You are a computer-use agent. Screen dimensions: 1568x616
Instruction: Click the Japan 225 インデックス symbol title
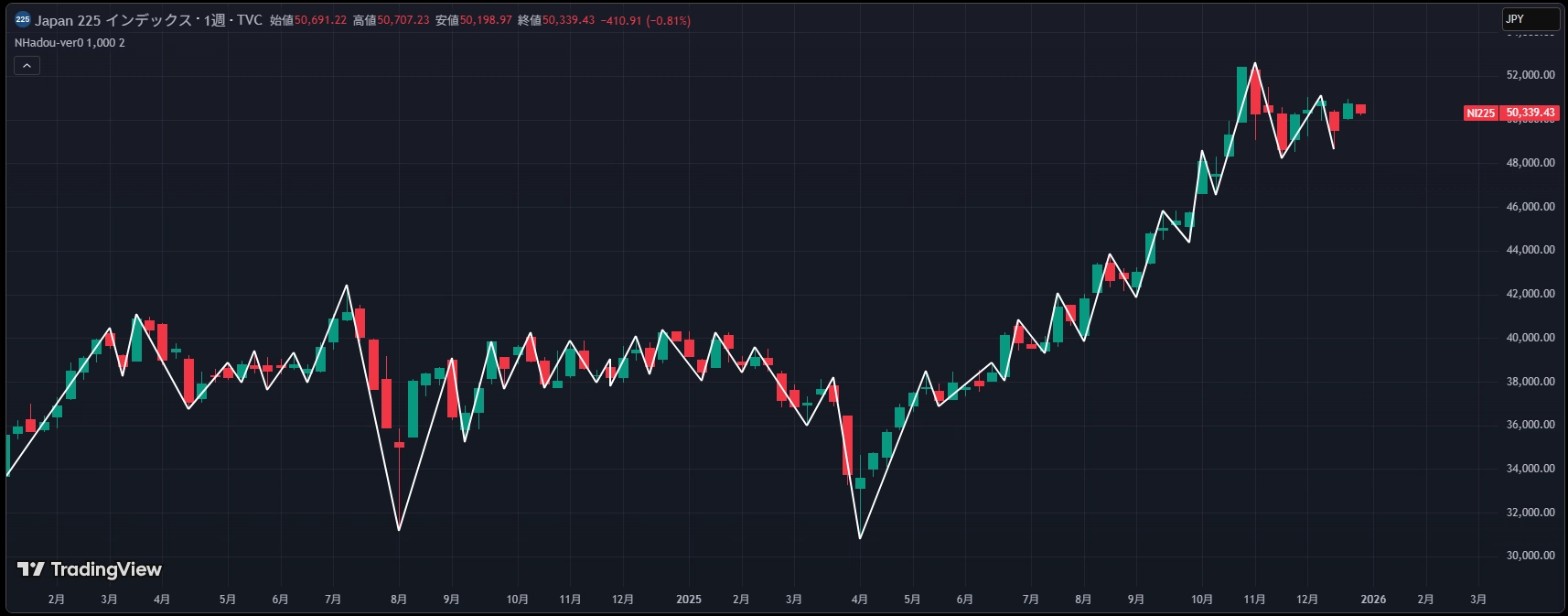(x=113, y=20)
